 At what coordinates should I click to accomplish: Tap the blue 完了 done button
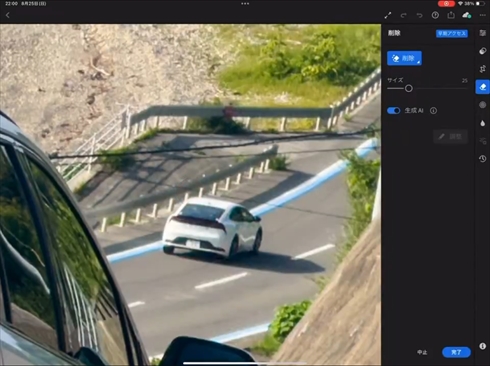[456, 352]
